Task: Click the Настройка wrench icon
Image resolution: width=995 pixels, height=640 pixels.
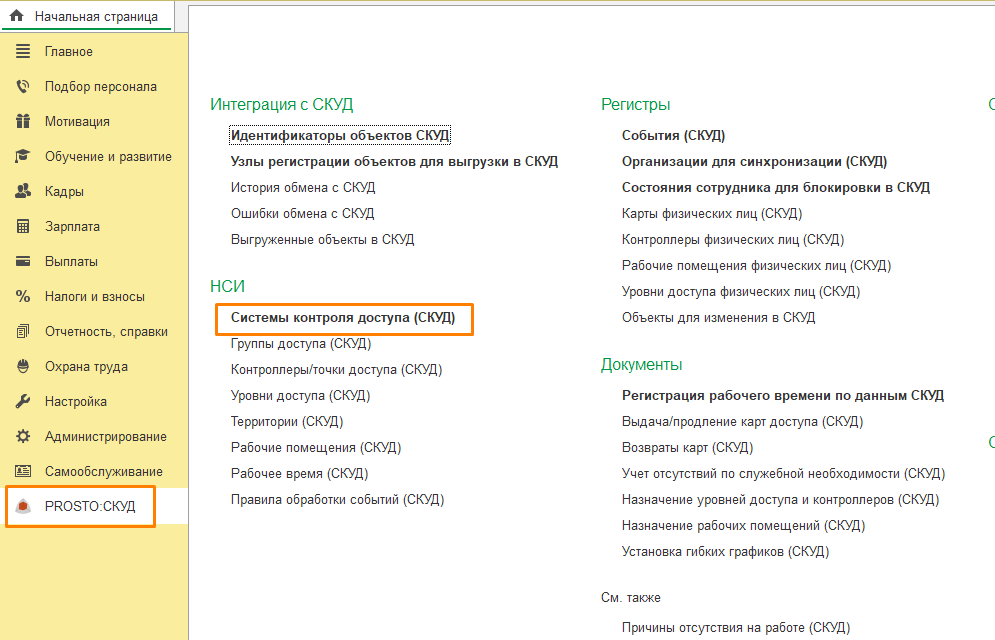Action: tap(23, 401)
